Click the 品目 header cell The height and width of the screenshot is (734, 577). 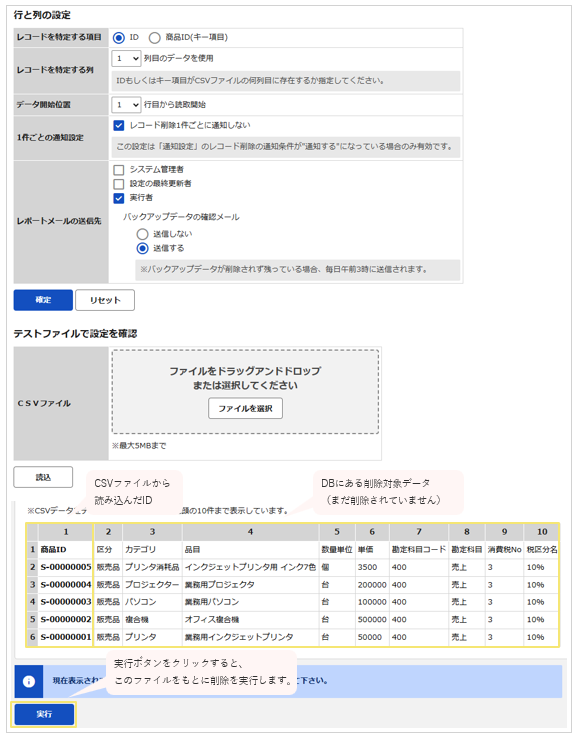point(250,550)
